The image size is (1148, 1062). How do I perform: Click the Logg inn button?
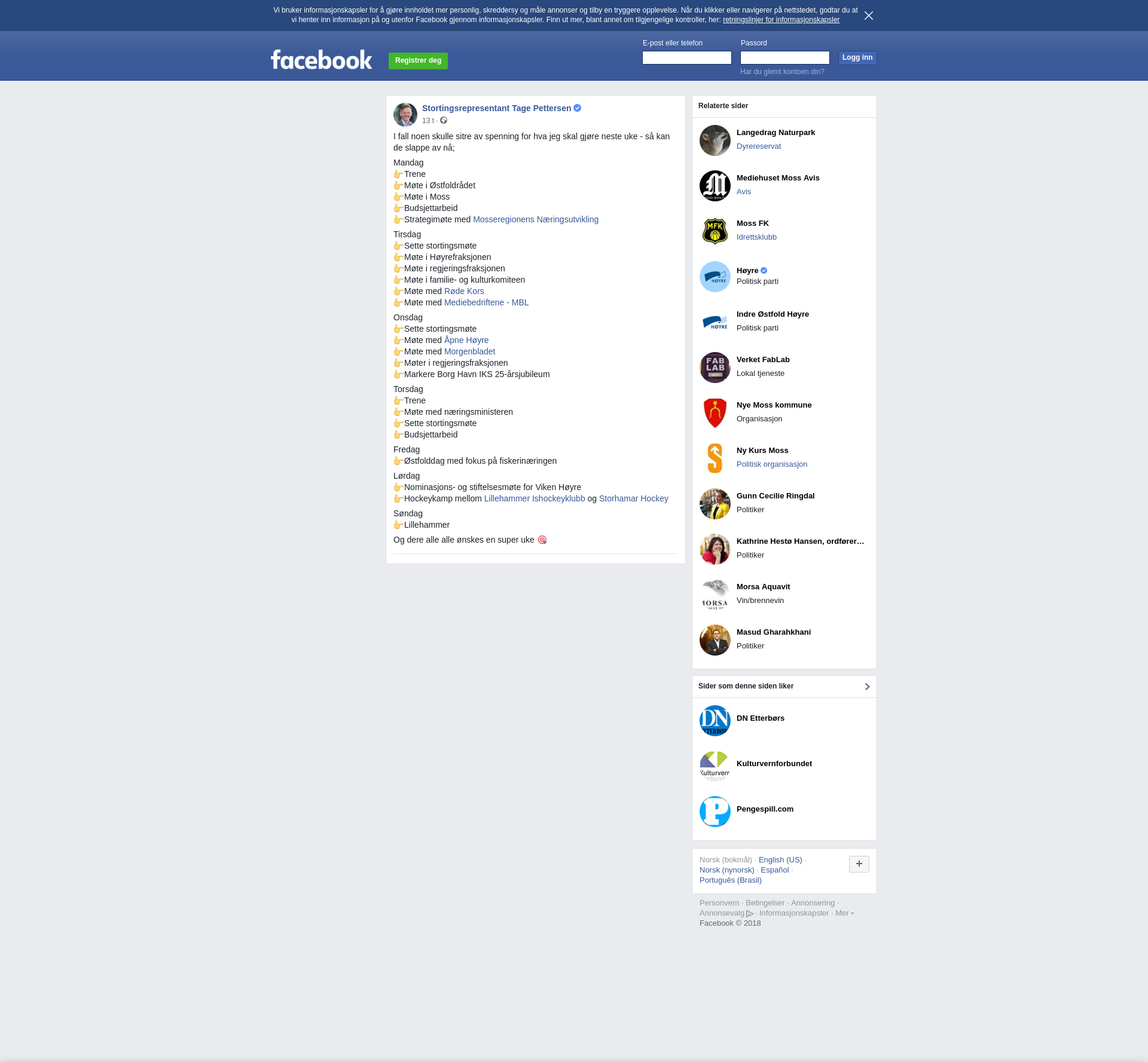857,57
